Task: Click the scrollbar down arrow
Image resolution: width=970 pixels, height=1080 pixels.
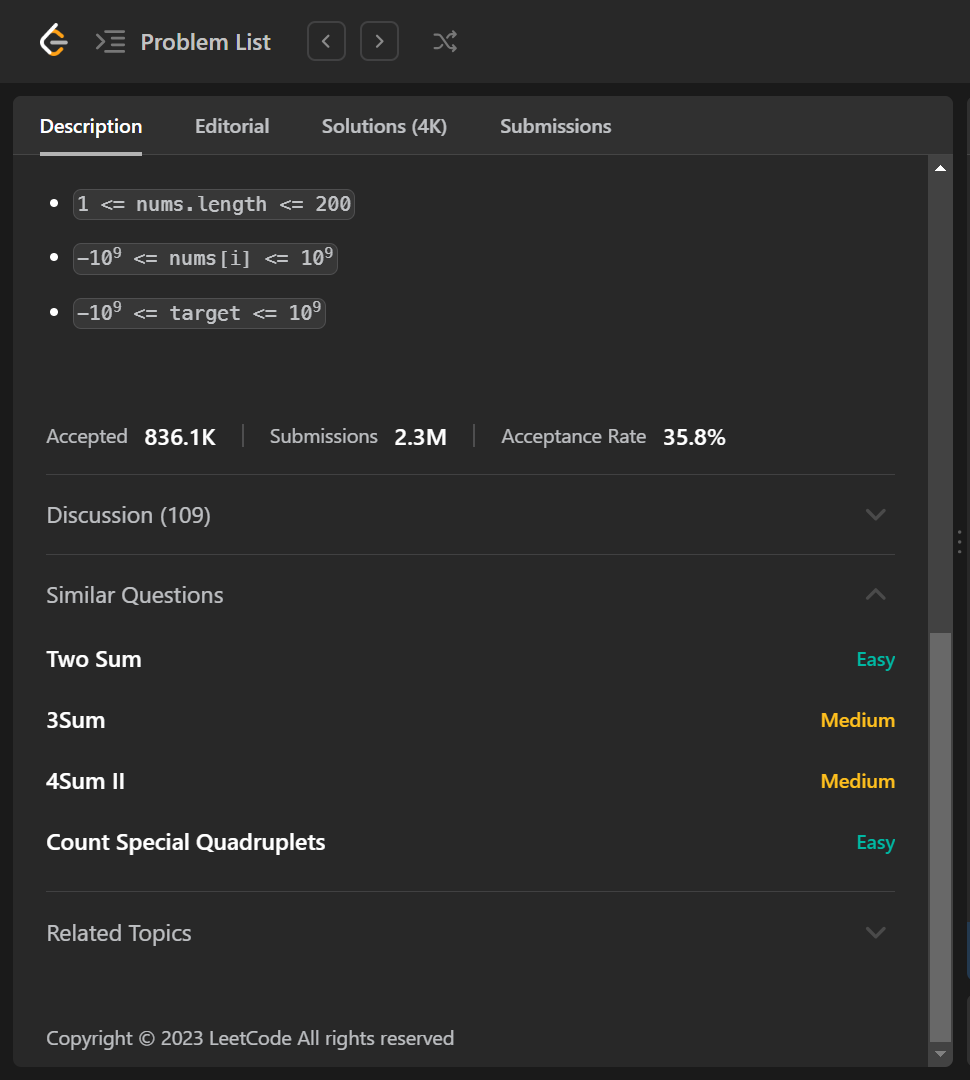Action: coord(940,1053)
